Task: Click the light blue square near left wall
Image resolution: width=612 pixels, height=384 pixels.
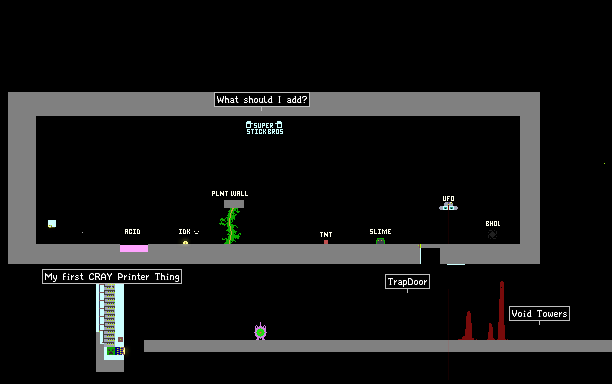Action: click(52, 224)
